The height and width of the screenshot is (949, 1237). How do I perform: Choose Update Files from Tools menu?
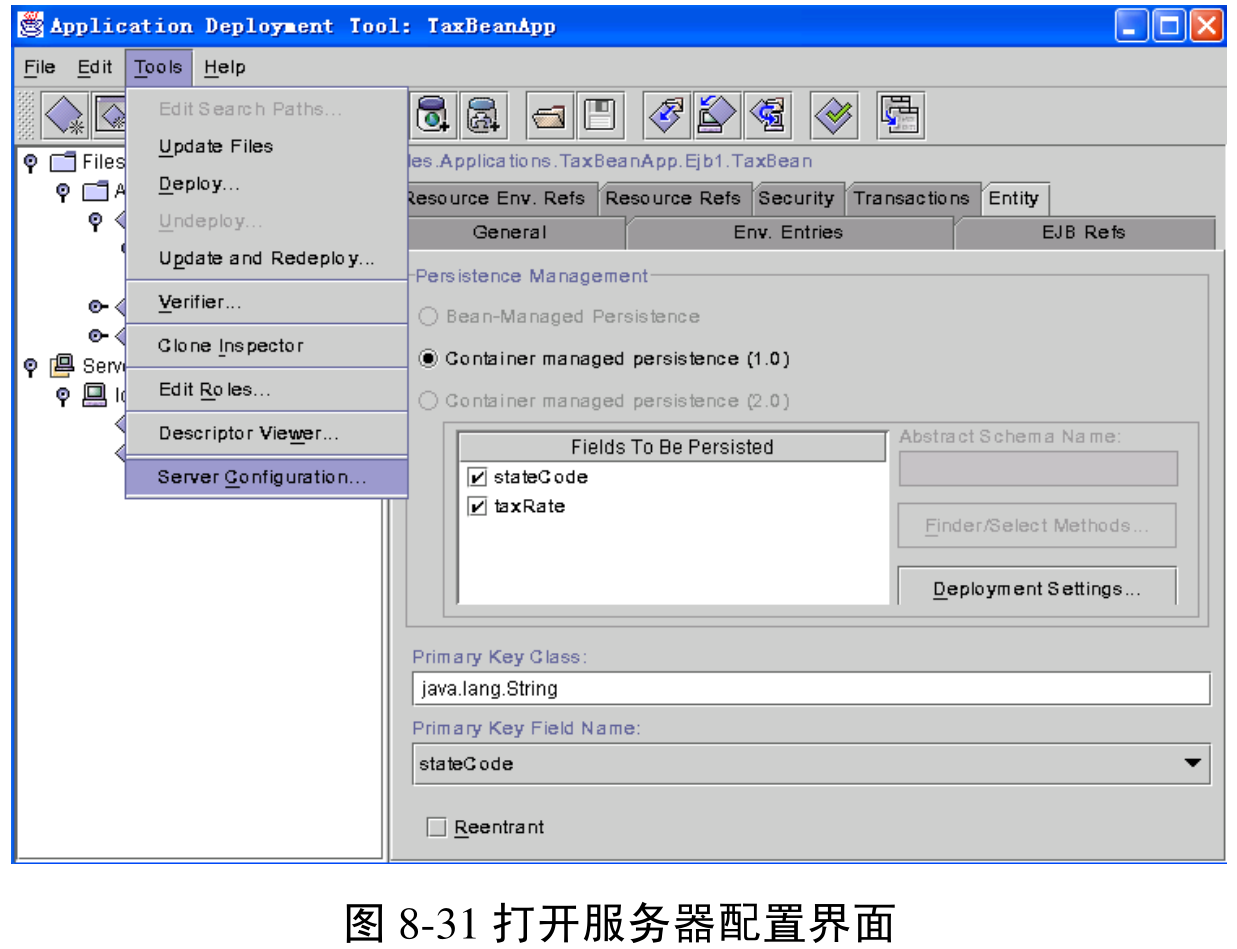pos(266,146)
